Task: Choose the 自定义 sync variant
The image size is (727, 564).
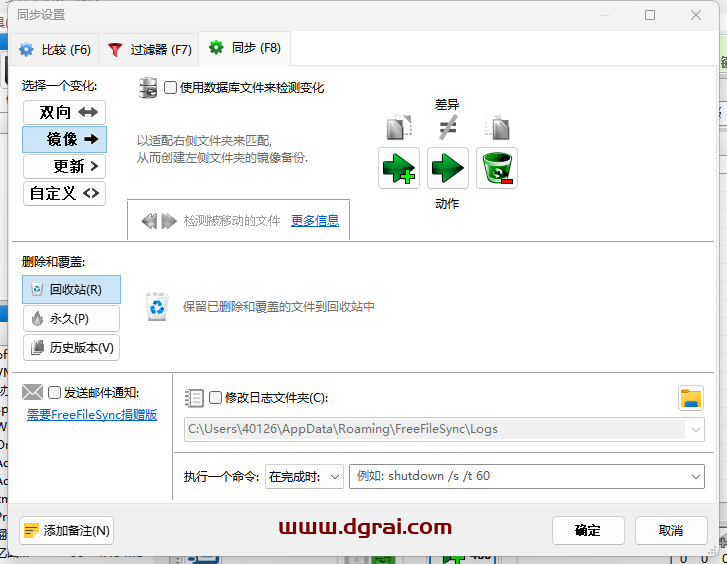Action: tap(64, 193)
